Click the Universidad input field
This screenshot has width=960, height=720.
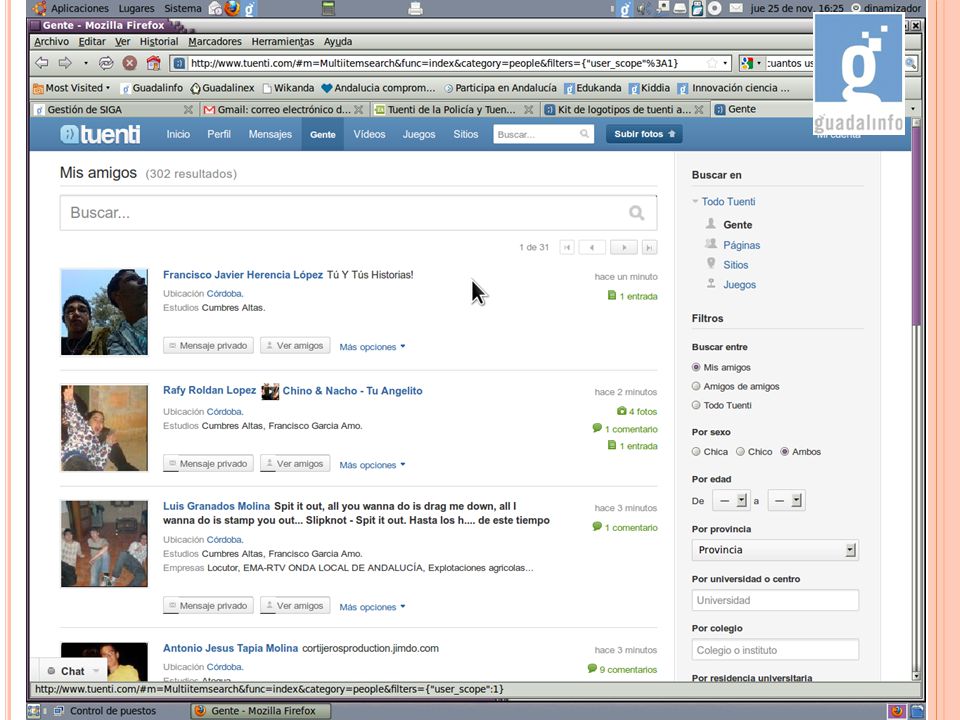pyautogui.click(x=775, y=600)
